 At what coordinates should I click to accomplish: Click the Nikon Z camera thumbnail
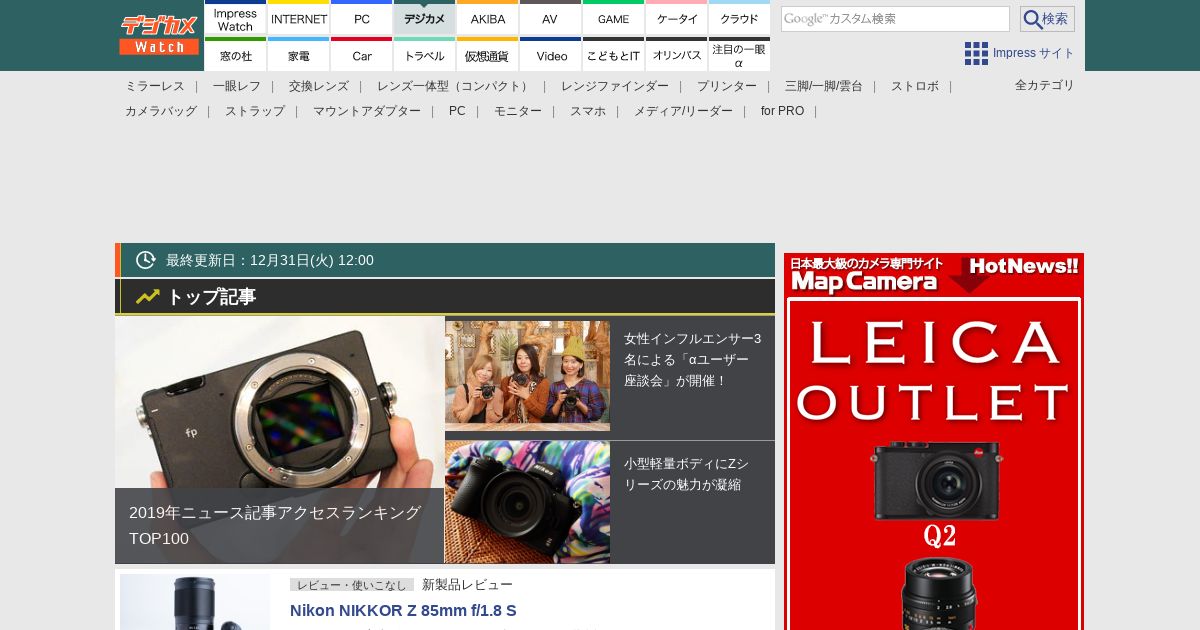(527, 502)
